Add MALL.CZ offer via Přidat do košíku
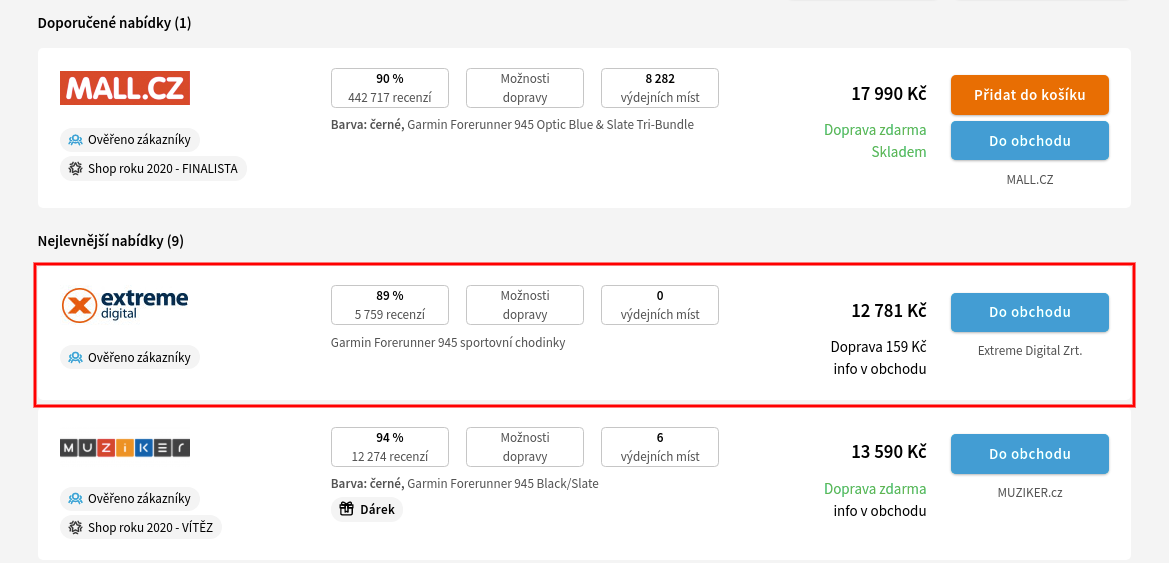 click(1030, 95)
